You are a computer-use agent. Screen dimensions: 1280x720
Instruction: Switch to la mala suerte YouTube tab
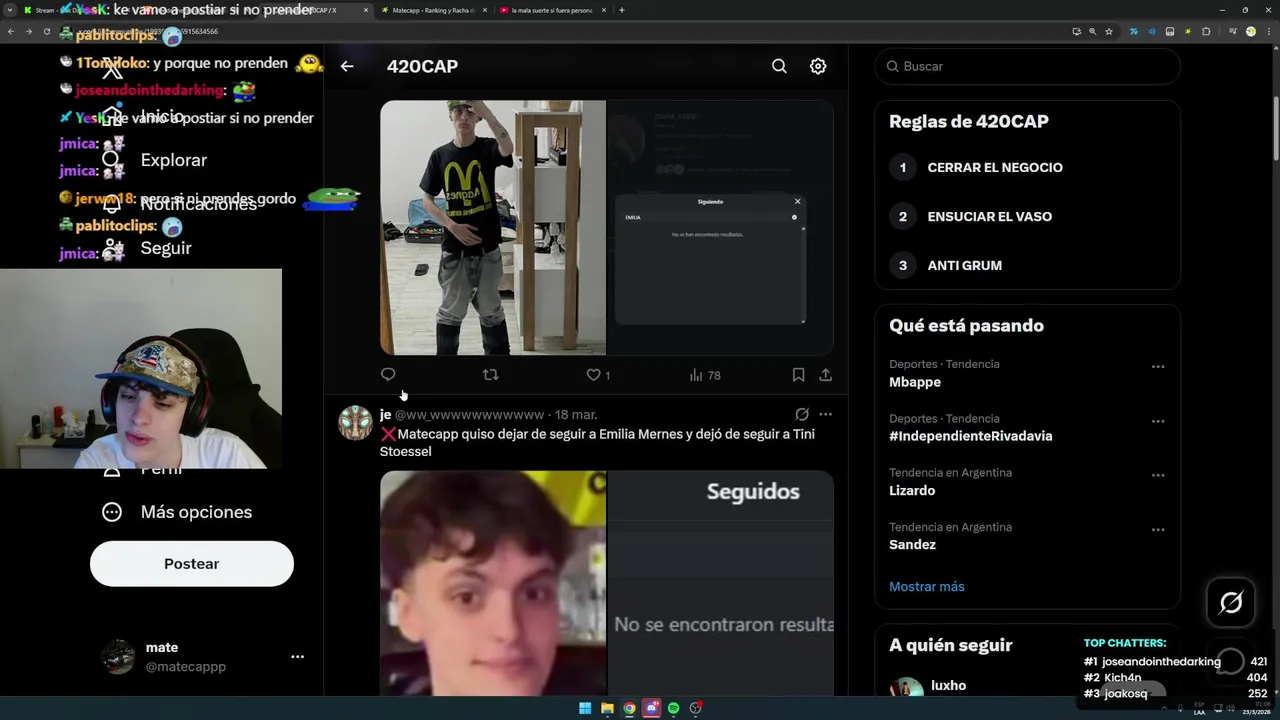(551, 10)
